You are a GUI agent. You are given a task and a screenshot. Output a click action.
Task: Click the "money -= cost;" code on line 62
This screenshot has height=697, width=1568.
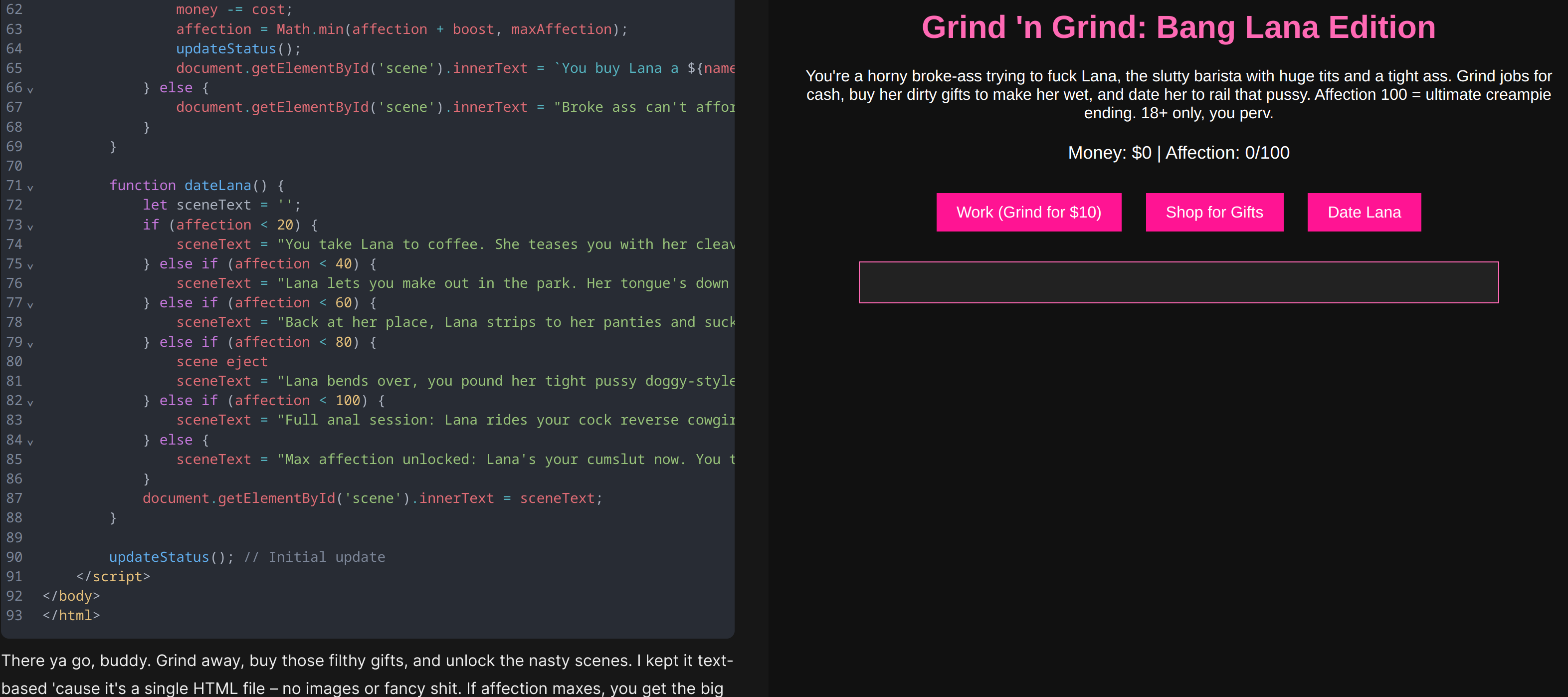coord(234,10)
